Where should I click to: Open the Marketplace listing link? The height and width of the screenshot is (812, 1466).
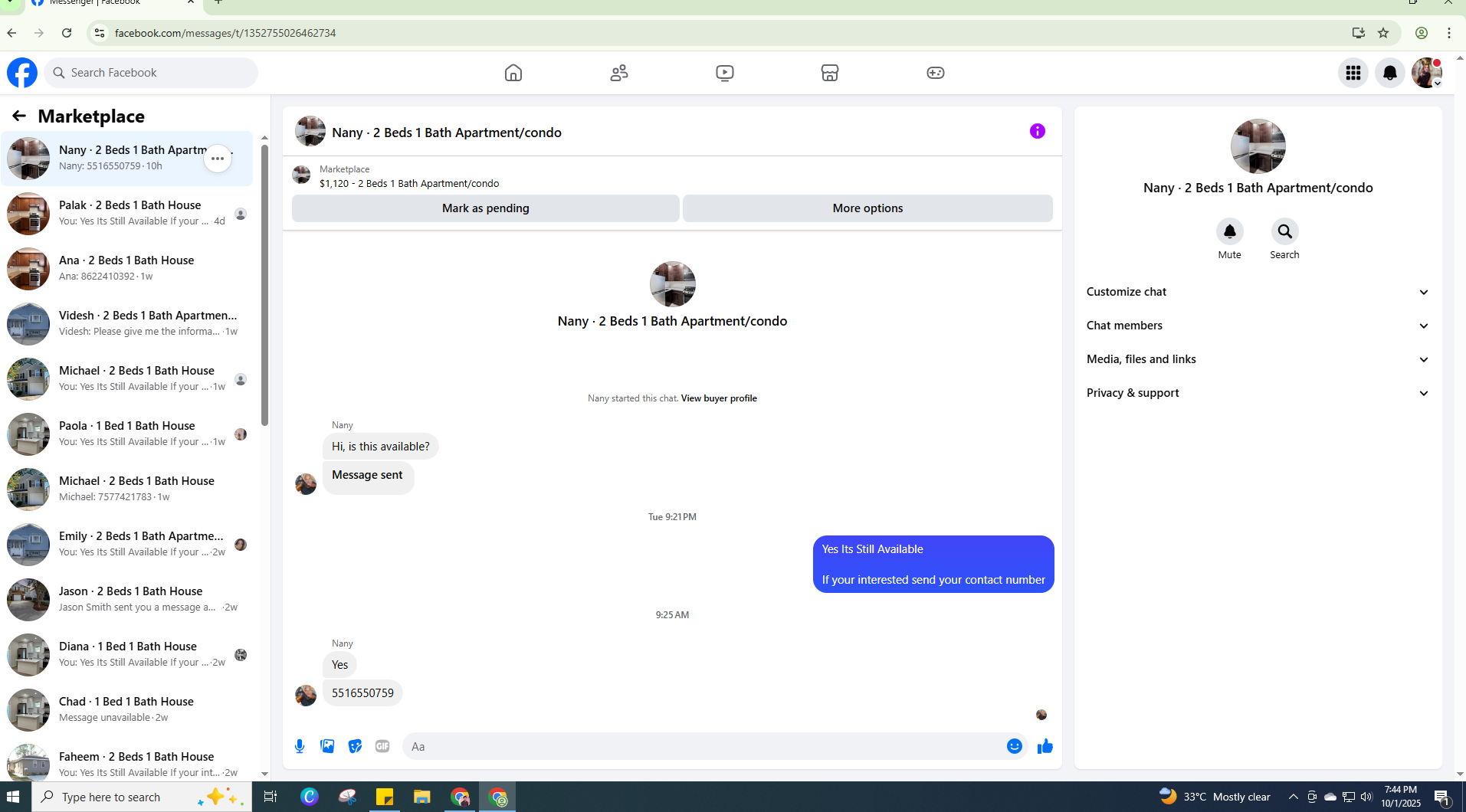tap(408, 183)
